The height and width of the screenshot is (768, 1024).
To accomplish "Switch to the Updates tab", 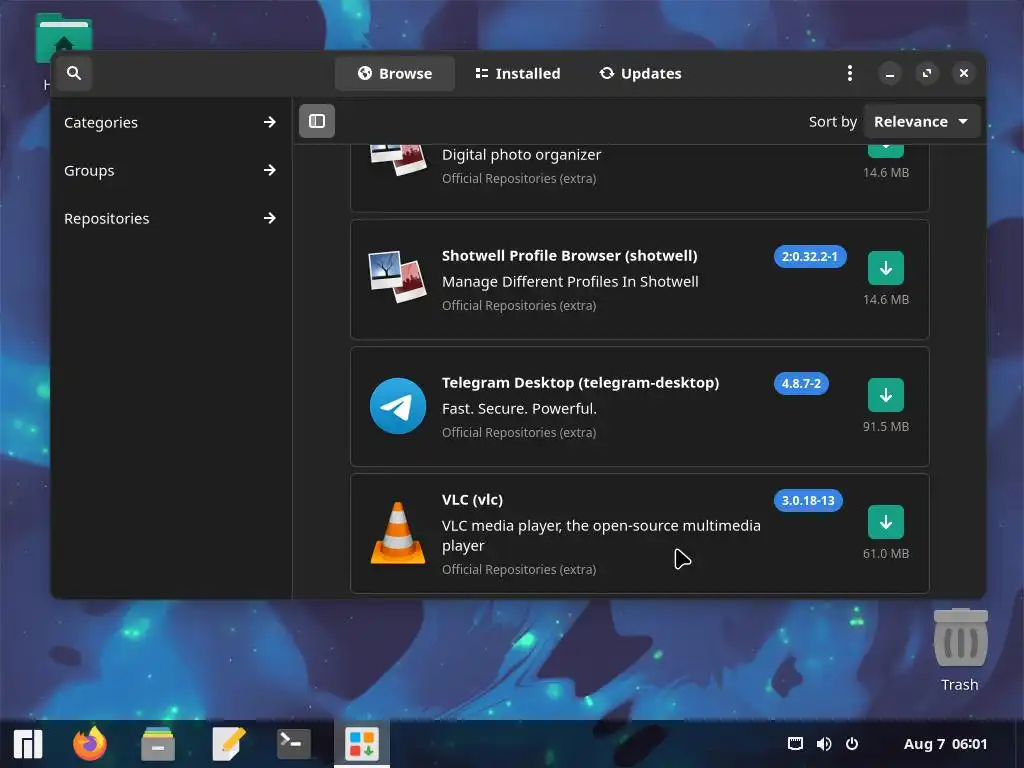I will 640,73.
